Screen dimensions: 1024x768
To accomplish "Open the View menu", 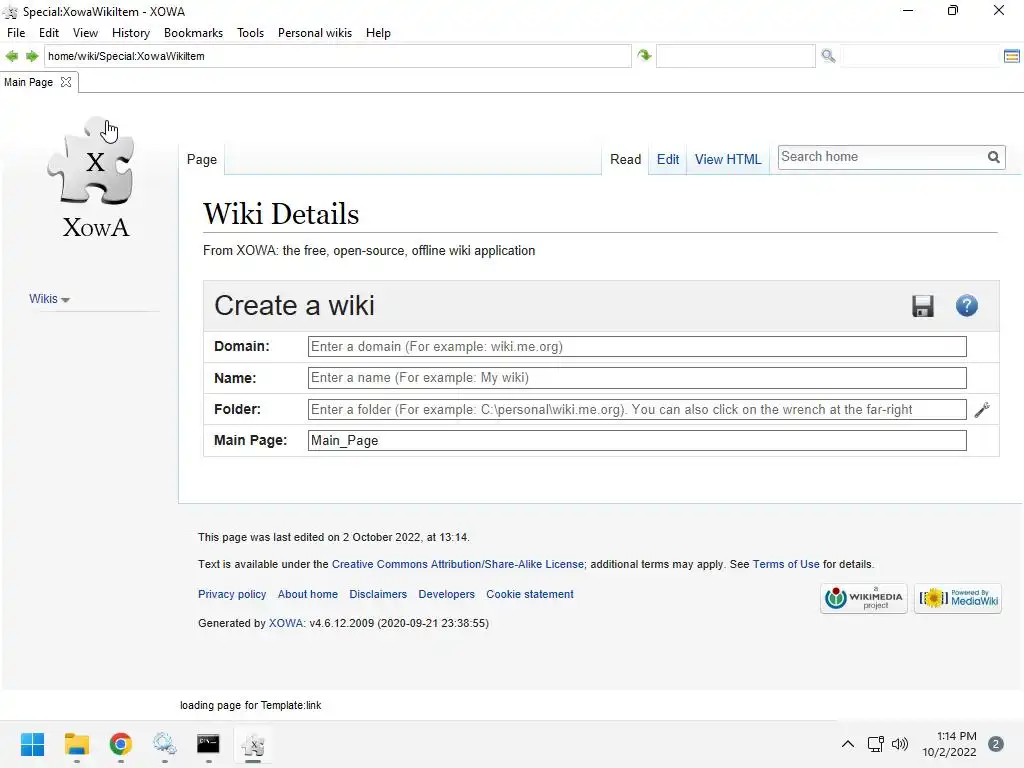I will 85,33.
